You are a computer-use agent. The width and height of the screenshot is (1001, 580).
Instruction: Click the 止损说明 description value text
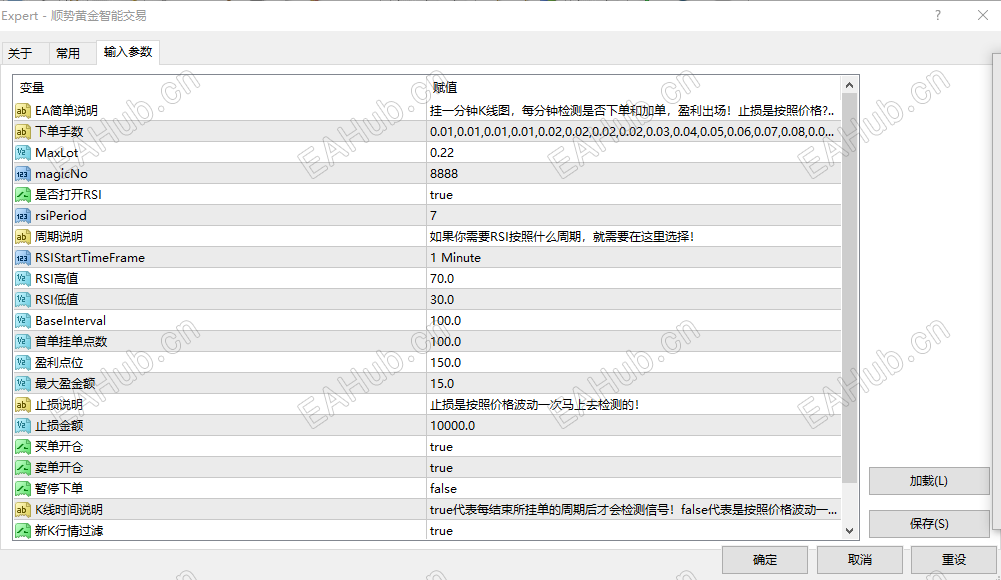coord(534,405)
